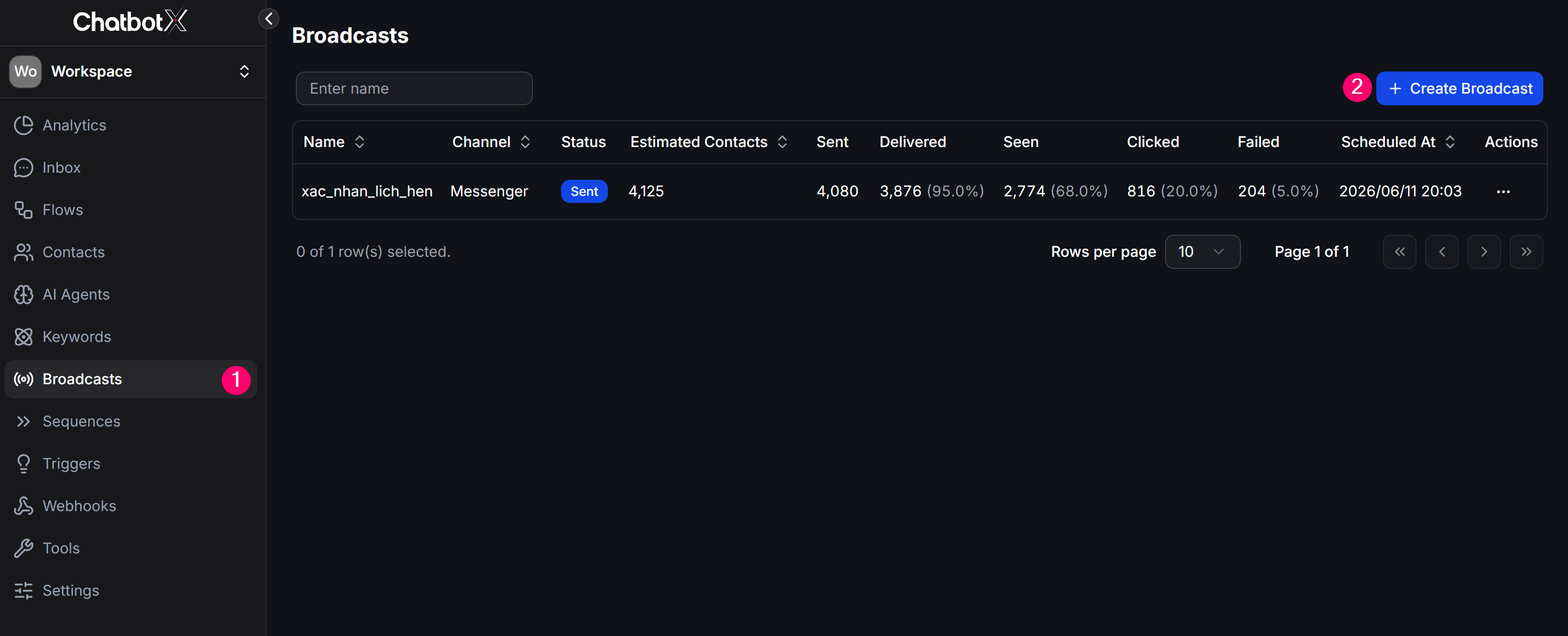Click the 4,125 estimated contacts value

(x=646, y=191)
